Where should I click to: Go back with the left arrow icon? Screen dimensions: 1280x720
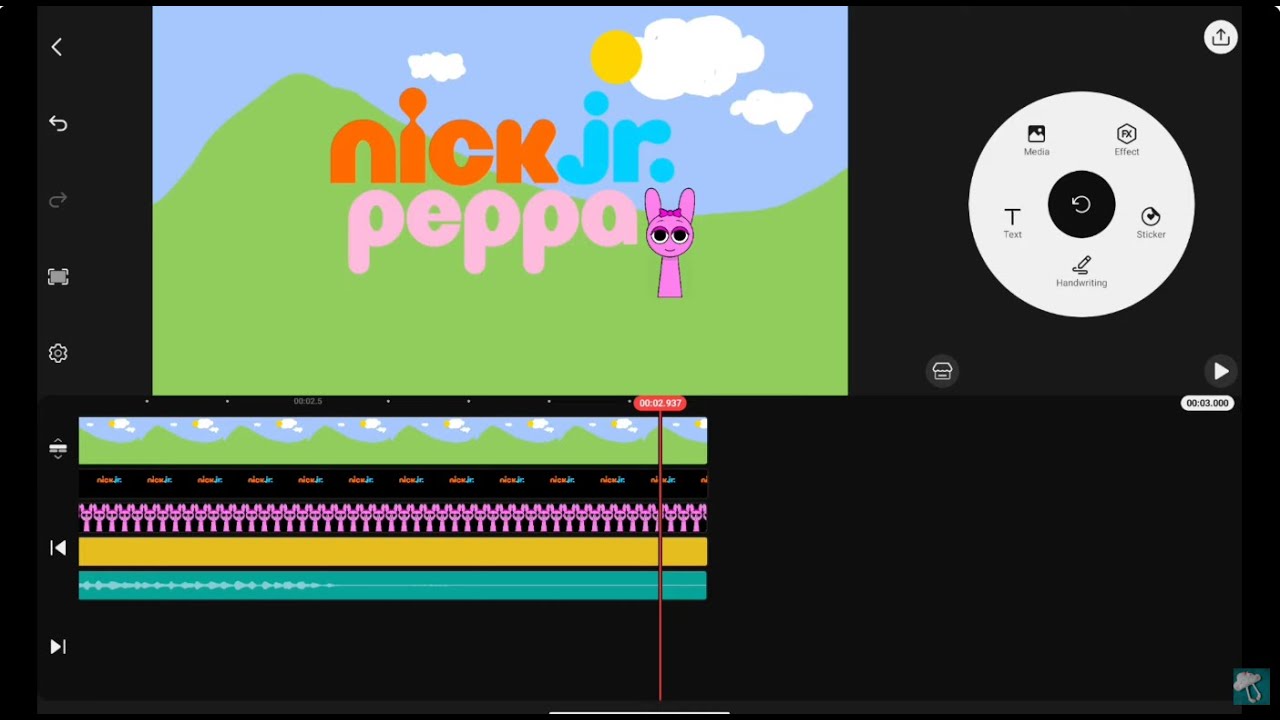tap(57, 47)
